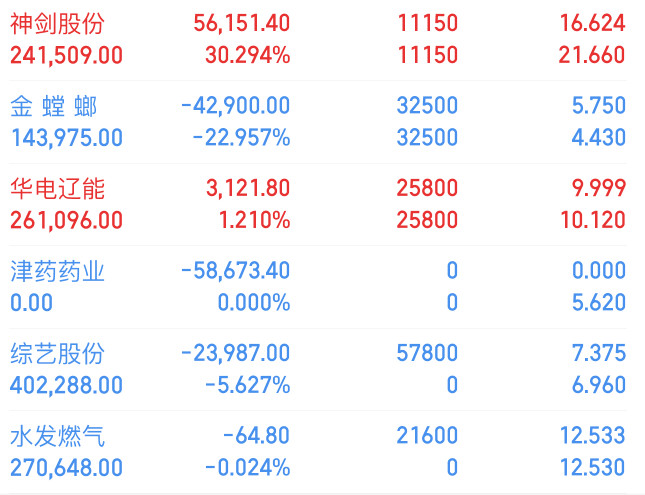Screen dimensions: 645x495
Task: Select the 水发燃气 stock entry
Action: click(57, 437)
